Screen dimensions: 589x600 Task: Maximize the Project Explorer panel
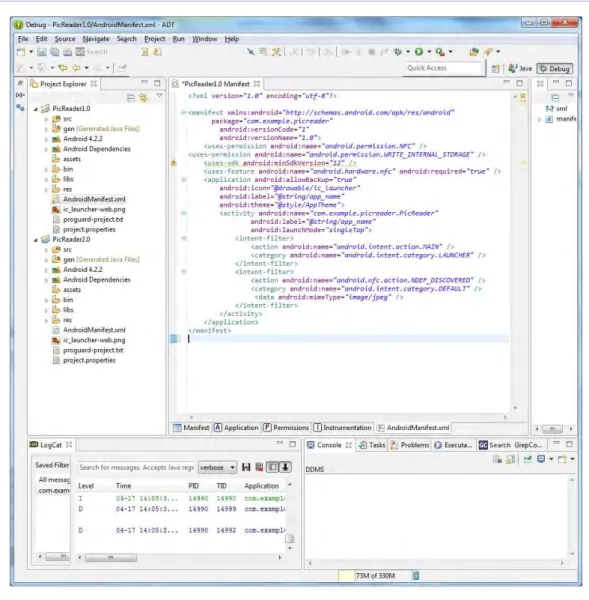click(x=157, y=83)
